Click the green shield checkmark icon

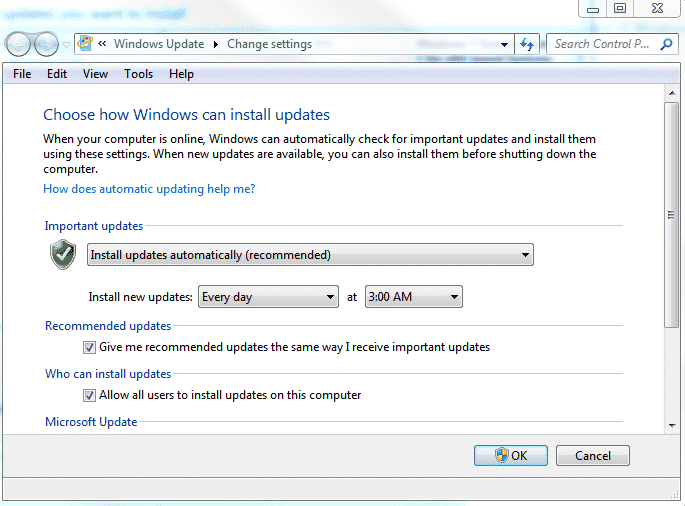pos(63,254)
